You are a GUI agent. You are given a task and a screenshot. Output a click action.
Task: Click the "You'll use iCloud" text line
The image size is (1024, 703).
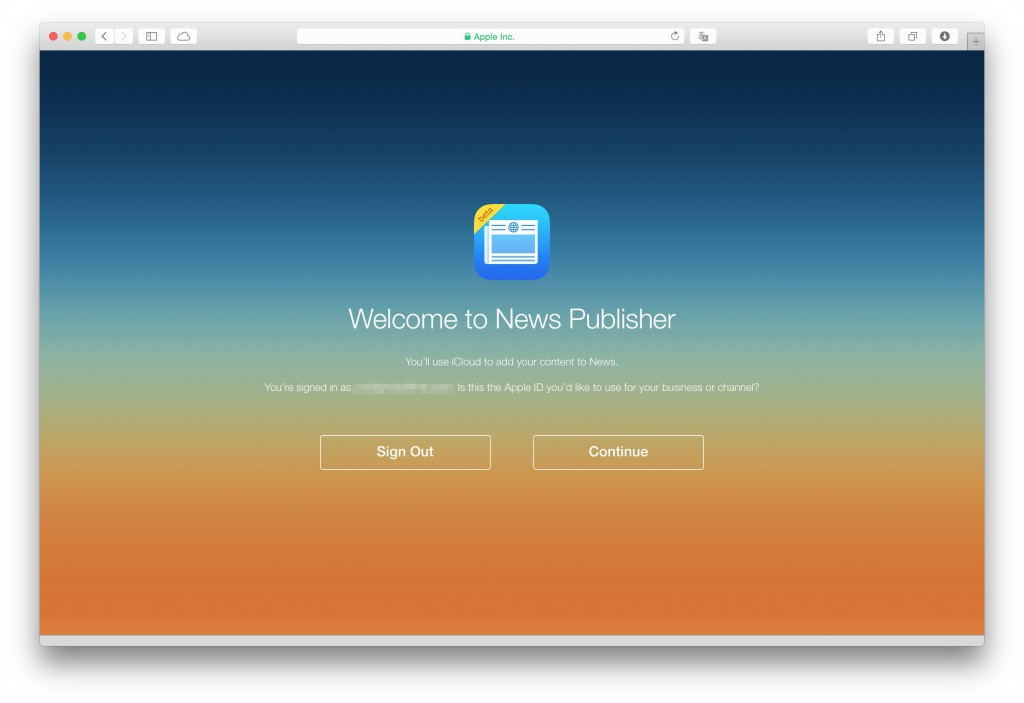click(511, 362)
